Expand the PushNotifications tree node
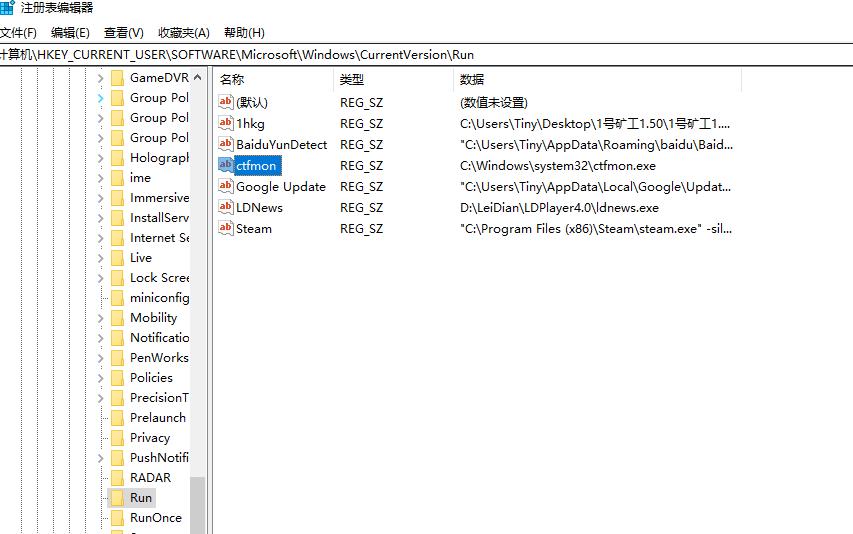The height and width of the screenshot is (534, 853). click(101, 458)
